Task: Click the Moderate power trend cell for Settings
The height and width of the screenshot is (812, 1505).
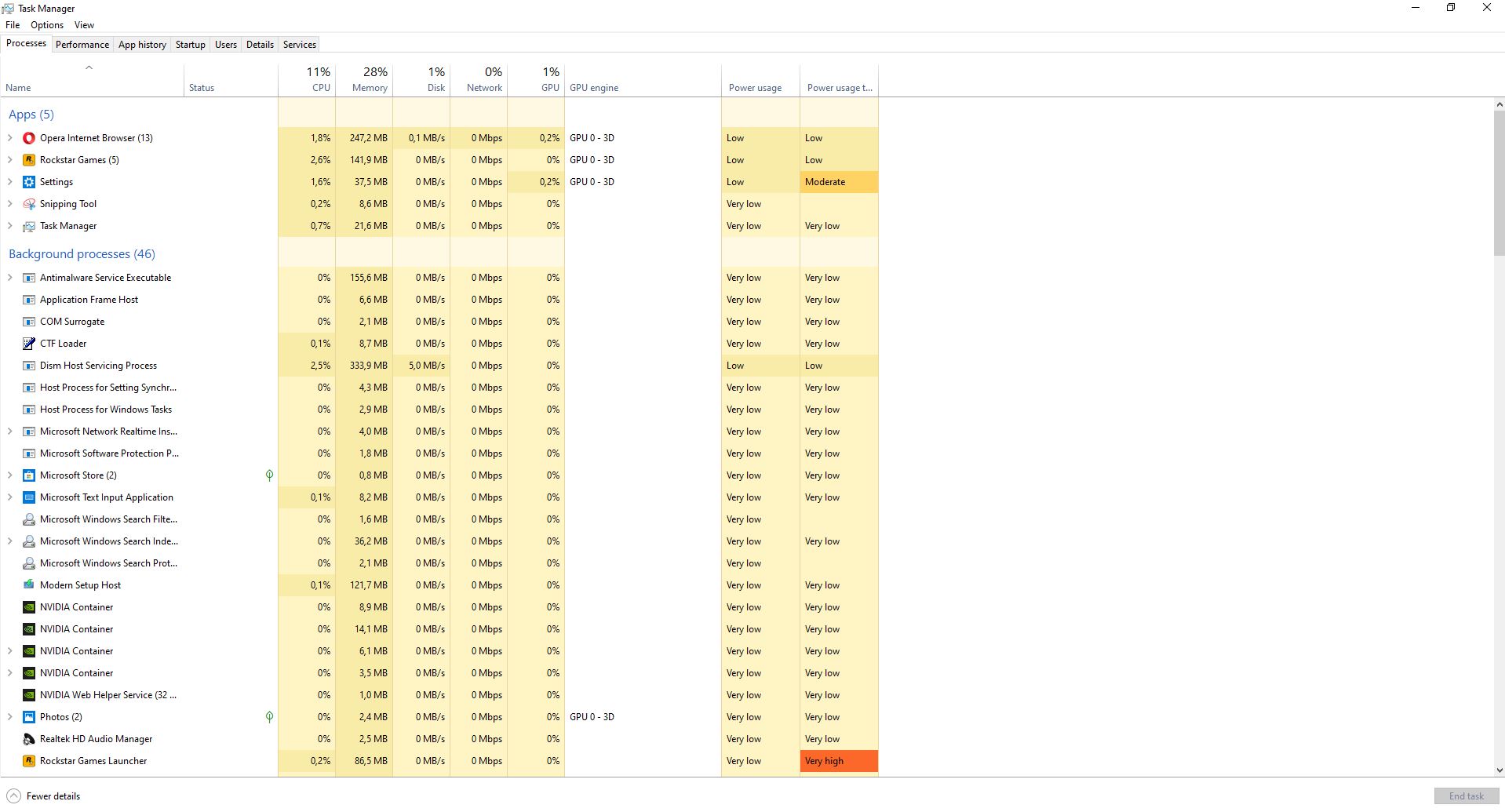Action: pyautogui.click(x=839, y=182)
